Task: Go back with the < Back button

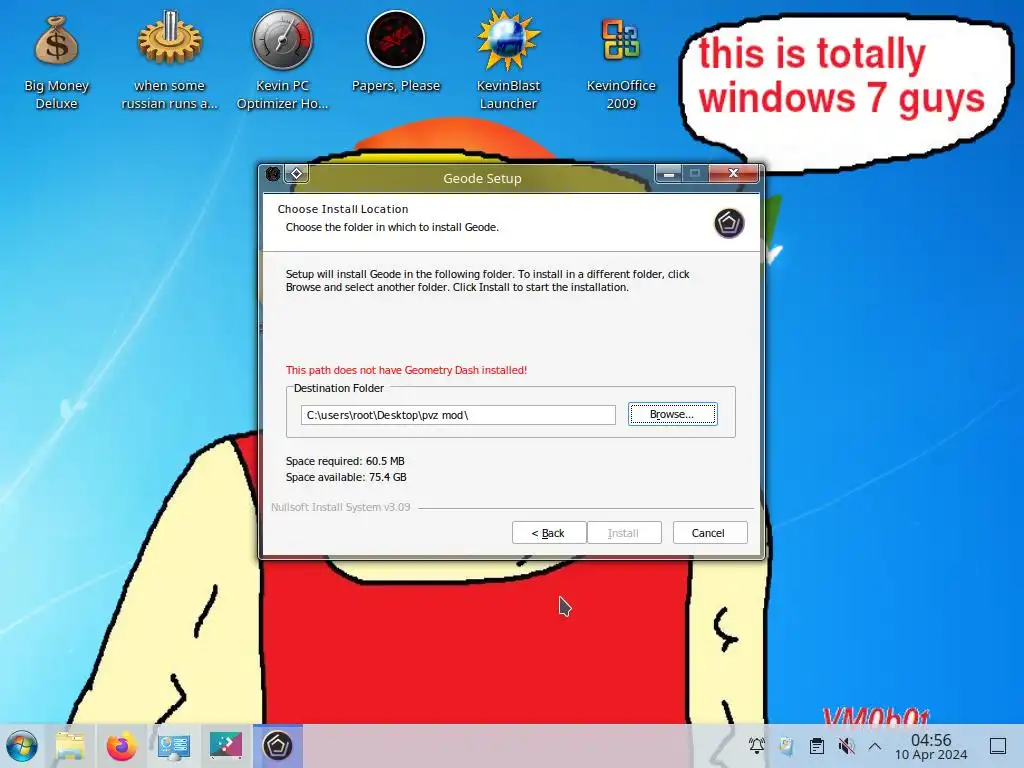Action: [x=549, y=533]
